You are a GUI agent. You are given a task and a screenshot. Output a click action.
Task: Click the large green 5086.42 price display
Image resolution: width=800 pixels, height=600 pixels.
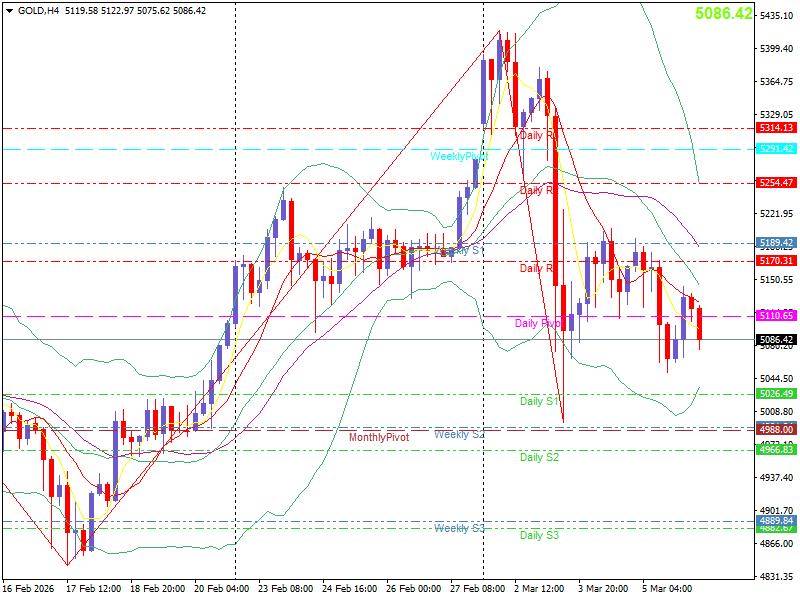tap(723, 13)
